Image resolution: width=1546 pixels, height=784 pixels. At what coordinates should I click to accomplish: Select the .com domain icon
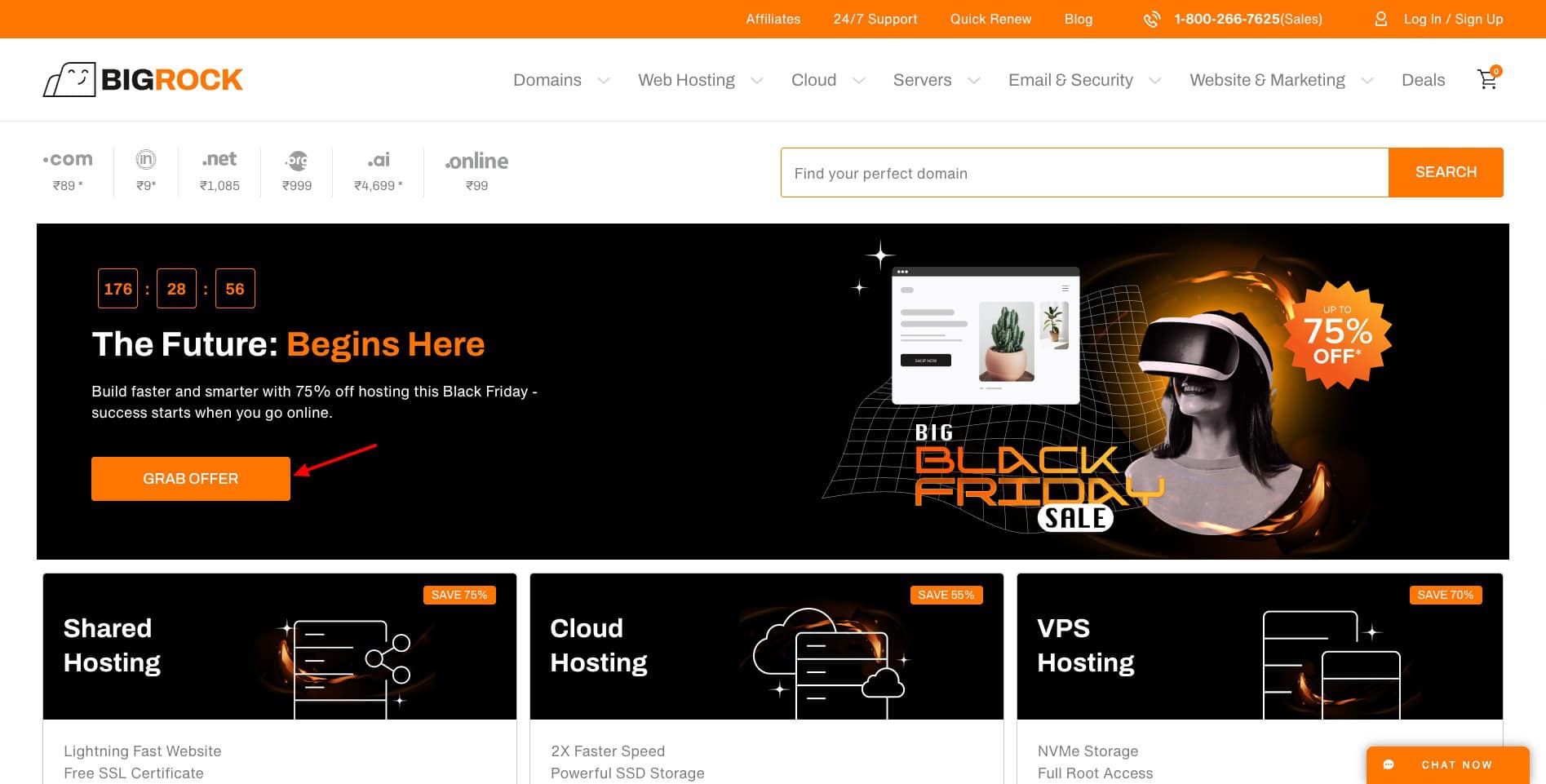[68, 160]
